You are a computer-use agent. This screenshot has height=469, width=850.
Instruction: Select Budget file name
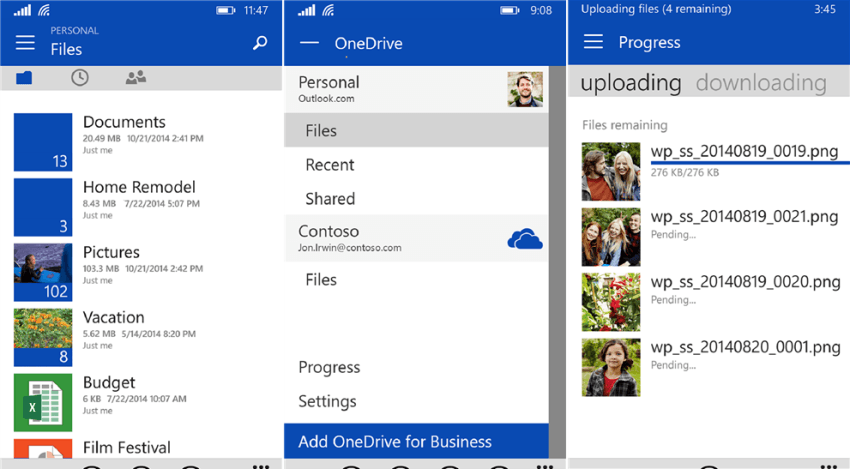(x=109, y=382)
